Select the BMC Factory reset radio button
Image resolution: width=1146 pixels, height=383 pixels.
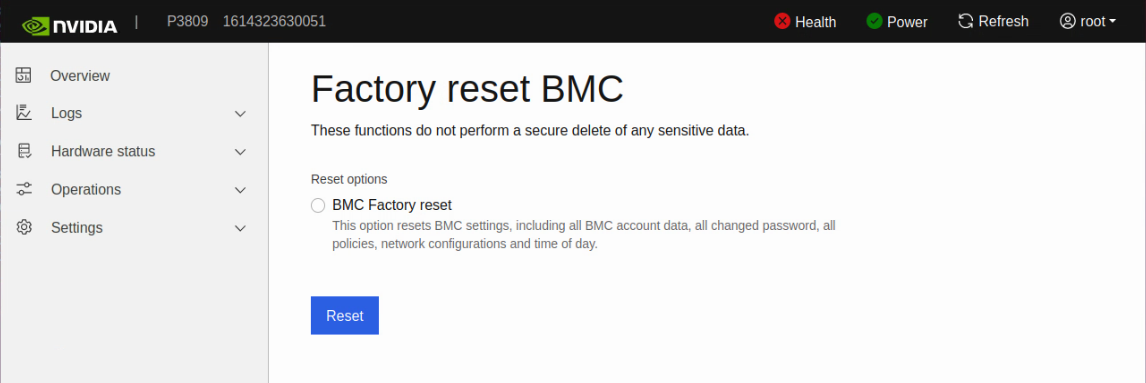318,205
